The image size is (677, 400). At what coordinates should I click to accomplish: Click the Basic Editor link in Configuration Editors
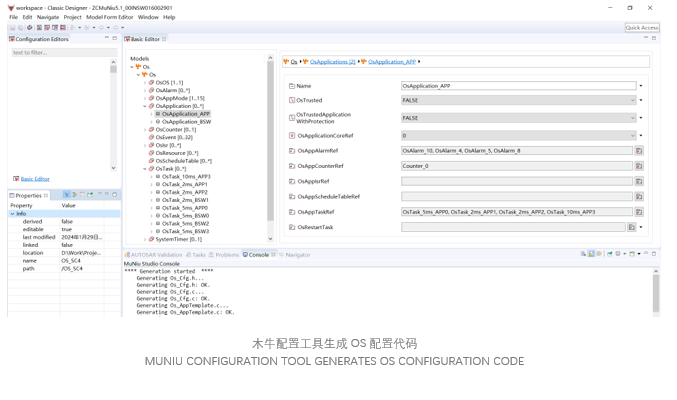(x=35, y=179)
